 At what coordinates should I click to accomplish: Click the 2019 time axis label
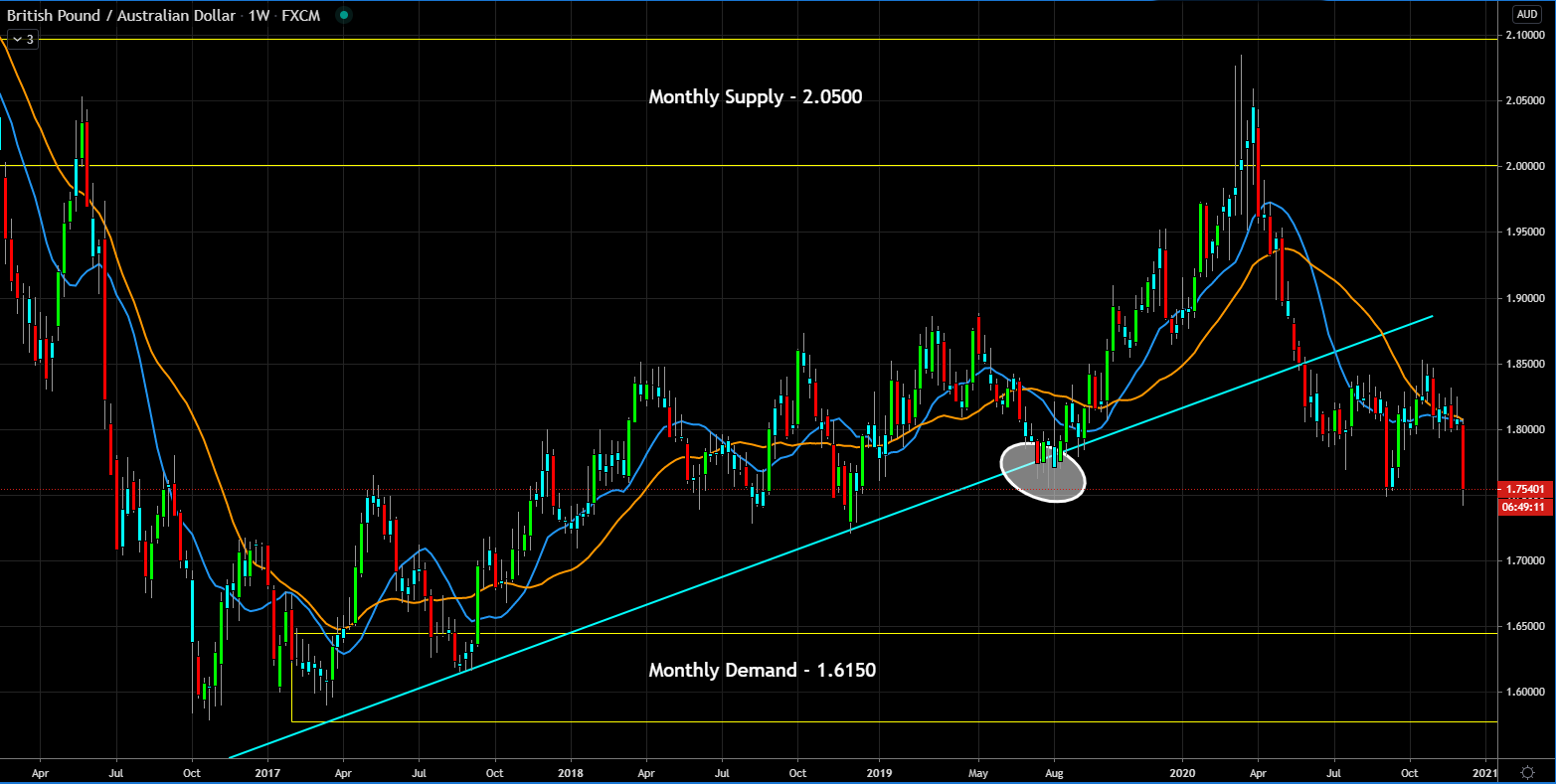(878, 772)
